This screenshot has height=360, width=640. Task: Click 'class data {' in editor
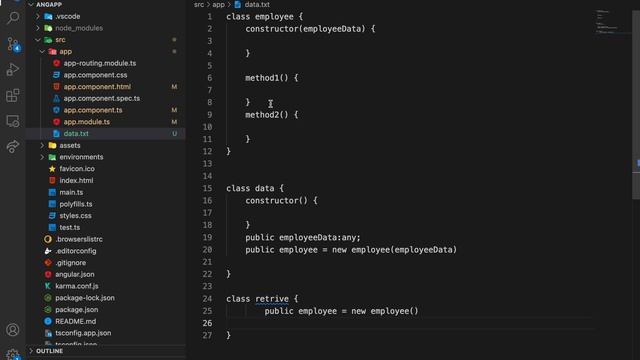(x=255, y=188)
